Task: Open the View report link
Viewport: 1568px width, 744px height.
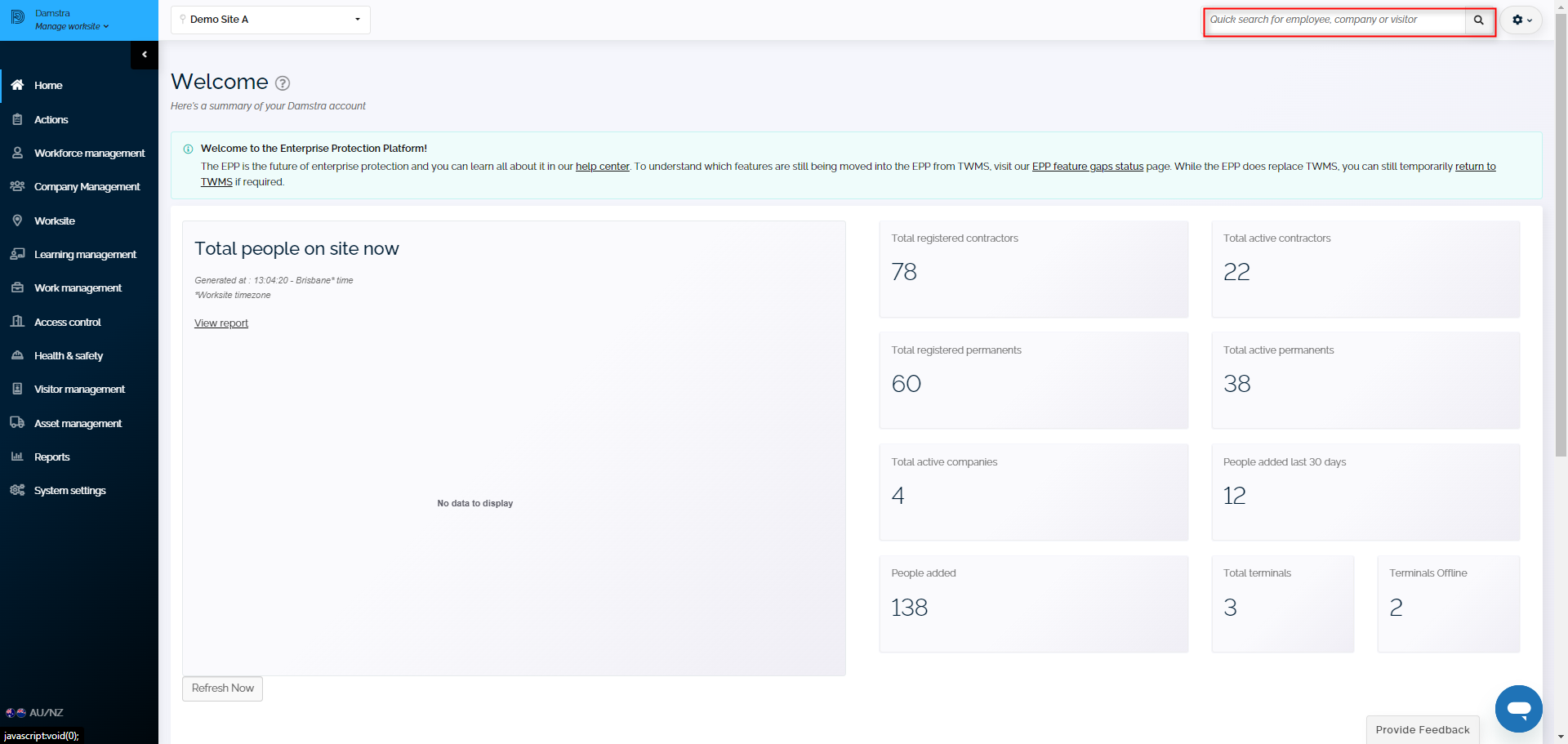Action: (x=221, y=323)
